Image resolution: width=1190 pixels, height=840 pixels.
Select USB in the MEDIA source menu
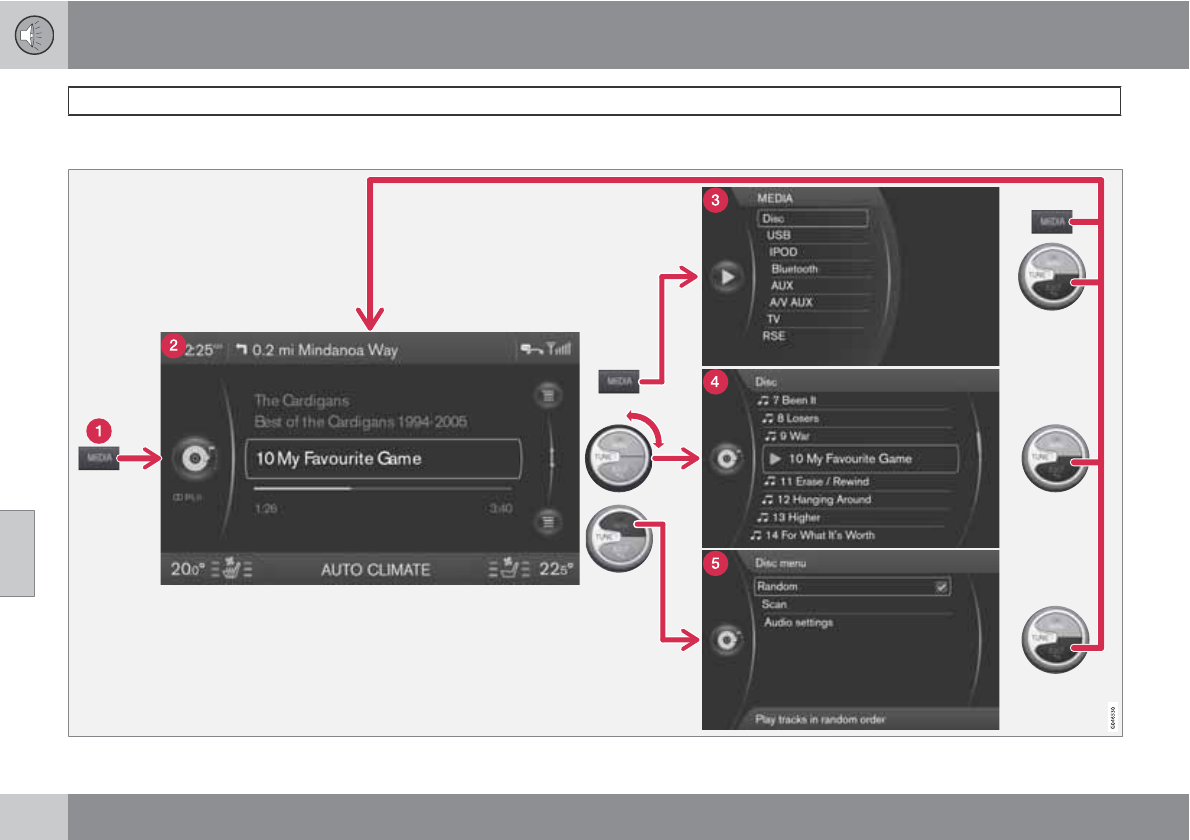pos(779,235)
